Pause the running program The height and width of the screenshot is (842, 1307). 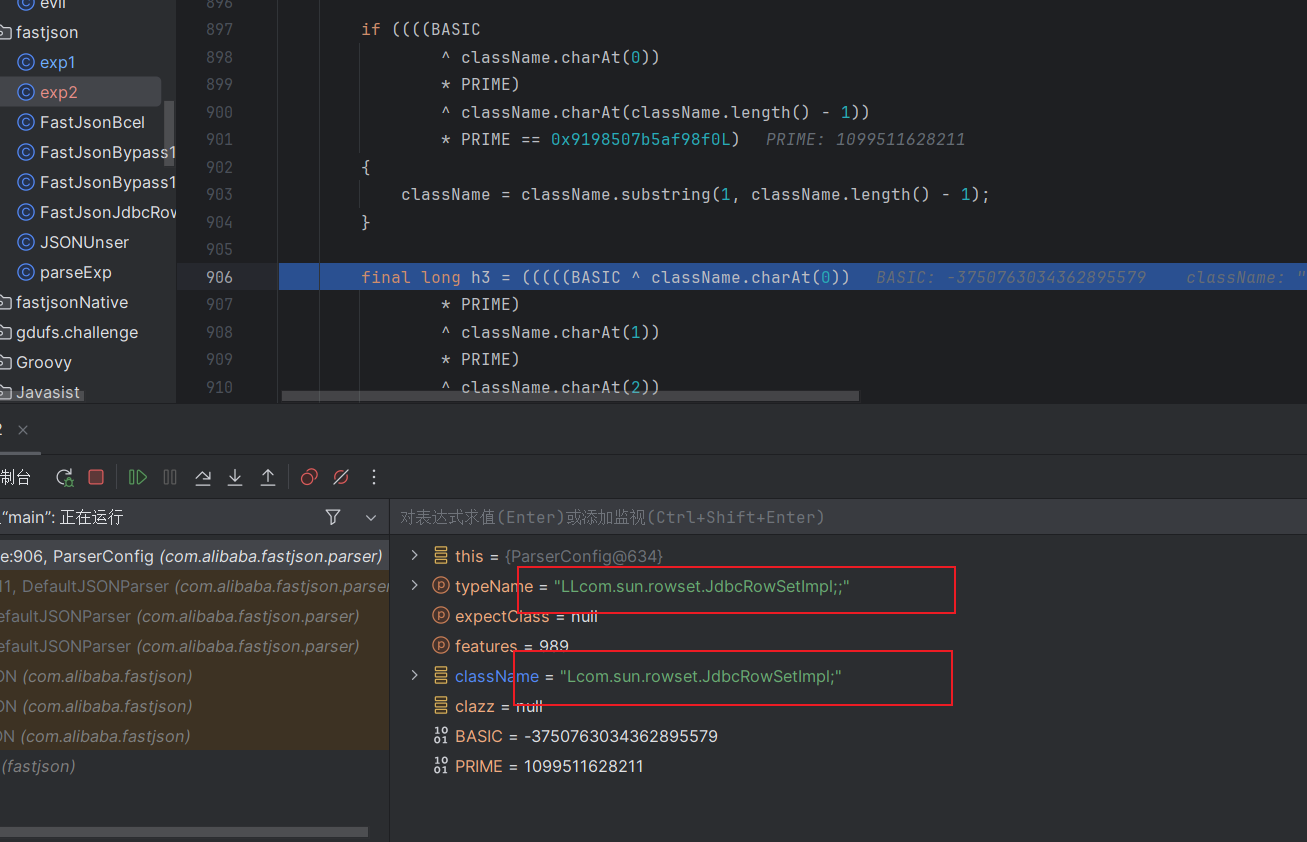tap(170, 477)
